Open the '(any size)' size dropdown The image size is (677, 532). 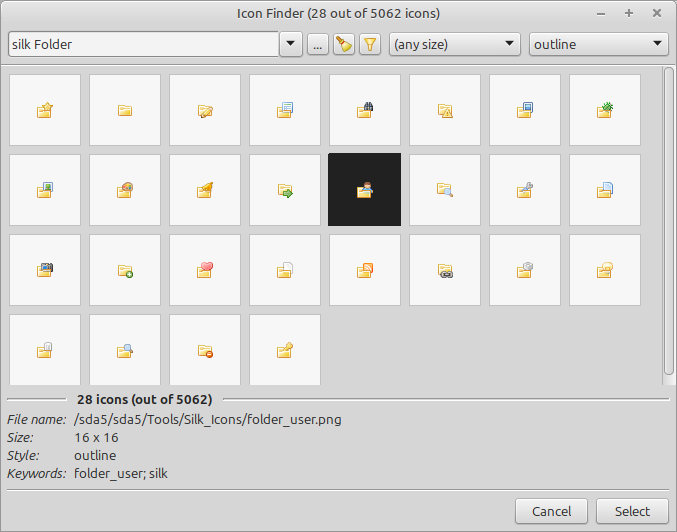(455, 44)
